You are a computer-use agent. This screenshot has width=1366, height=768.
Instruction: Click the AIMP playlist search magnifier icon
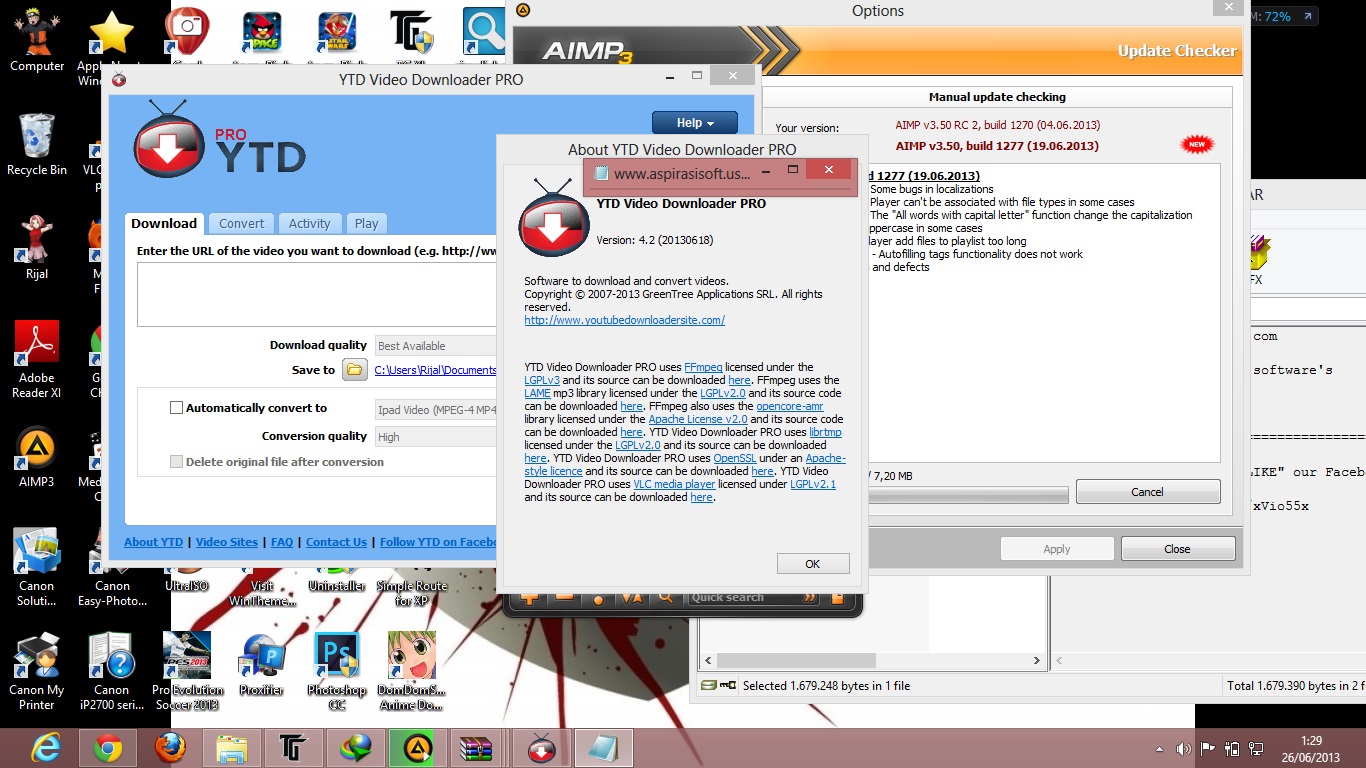click(666, 597)
